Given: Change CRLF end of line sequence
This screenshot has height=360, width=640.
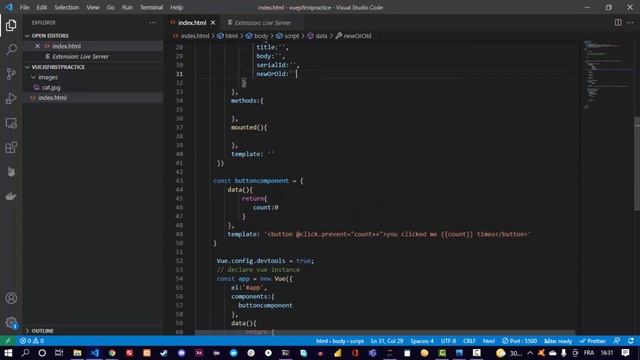Looking at the screenshot, I should pos(469,341).
